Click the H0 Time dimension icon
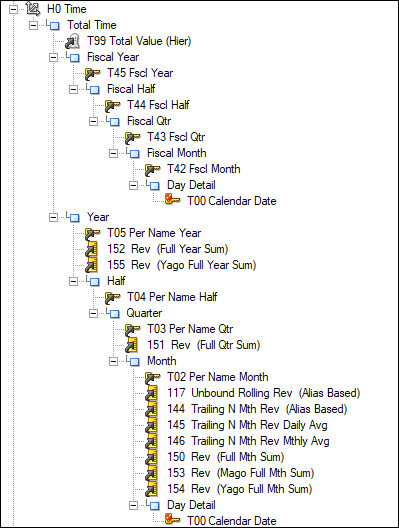The image size is (399, 528). [33, 8]
